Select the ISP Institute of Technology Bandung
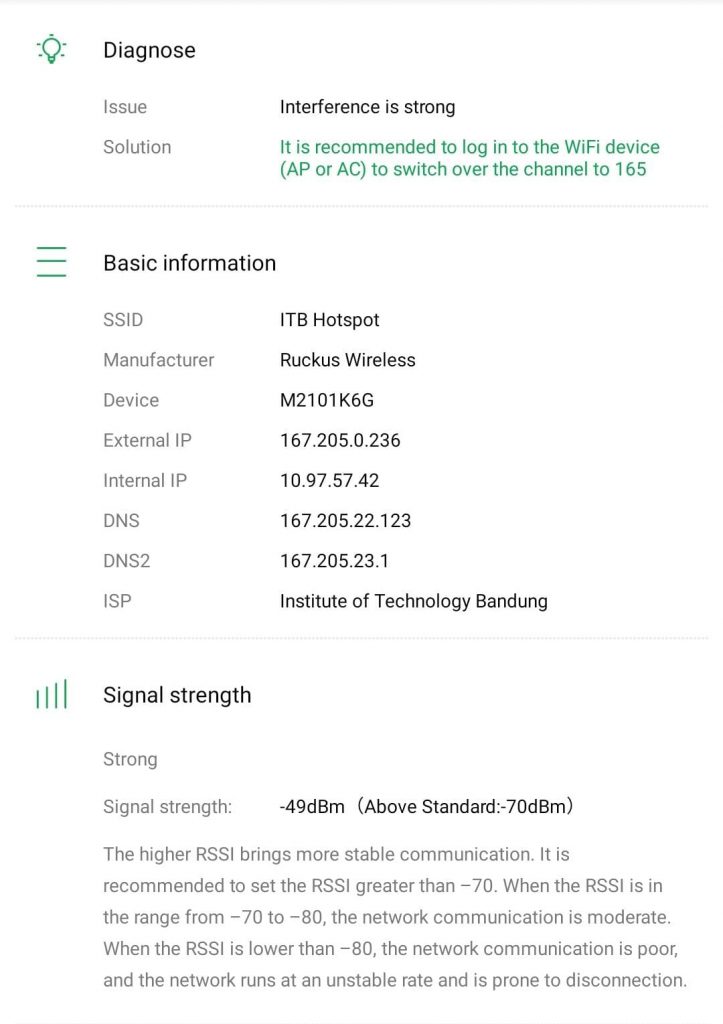 tap(413, 601)
